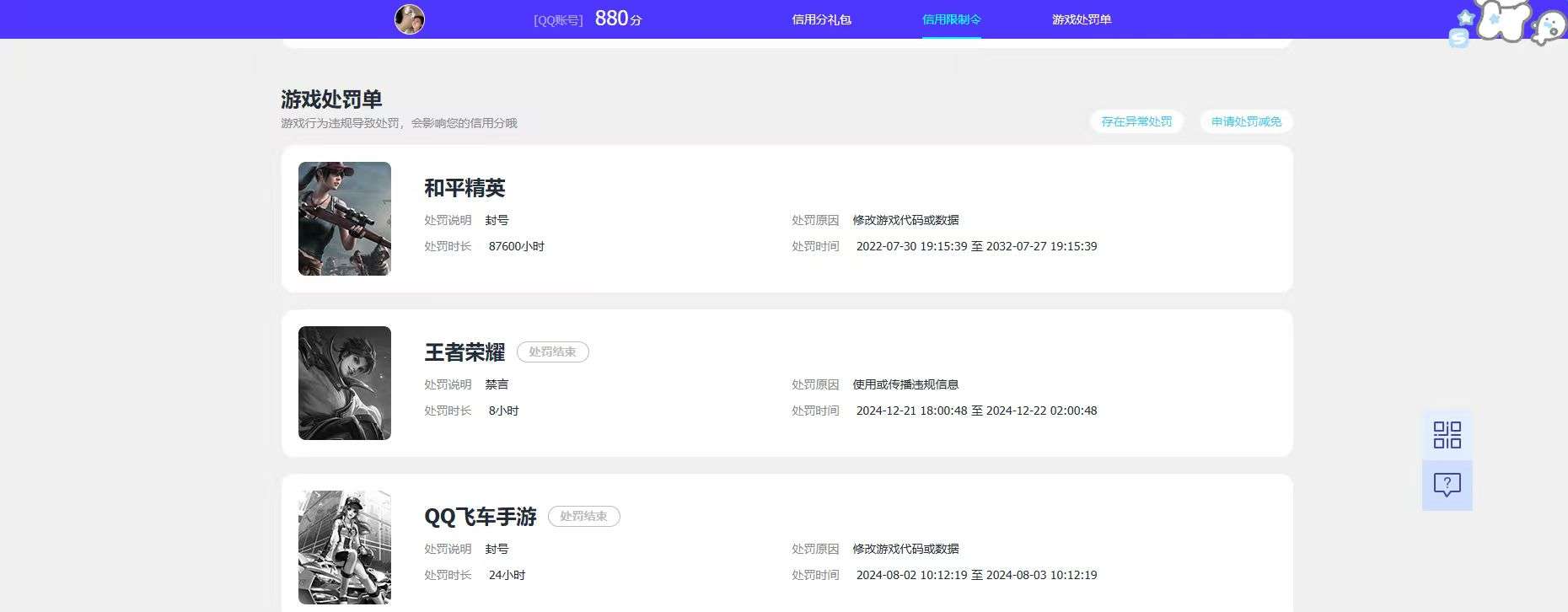Click the [QQ账号] label

[558, 20]
